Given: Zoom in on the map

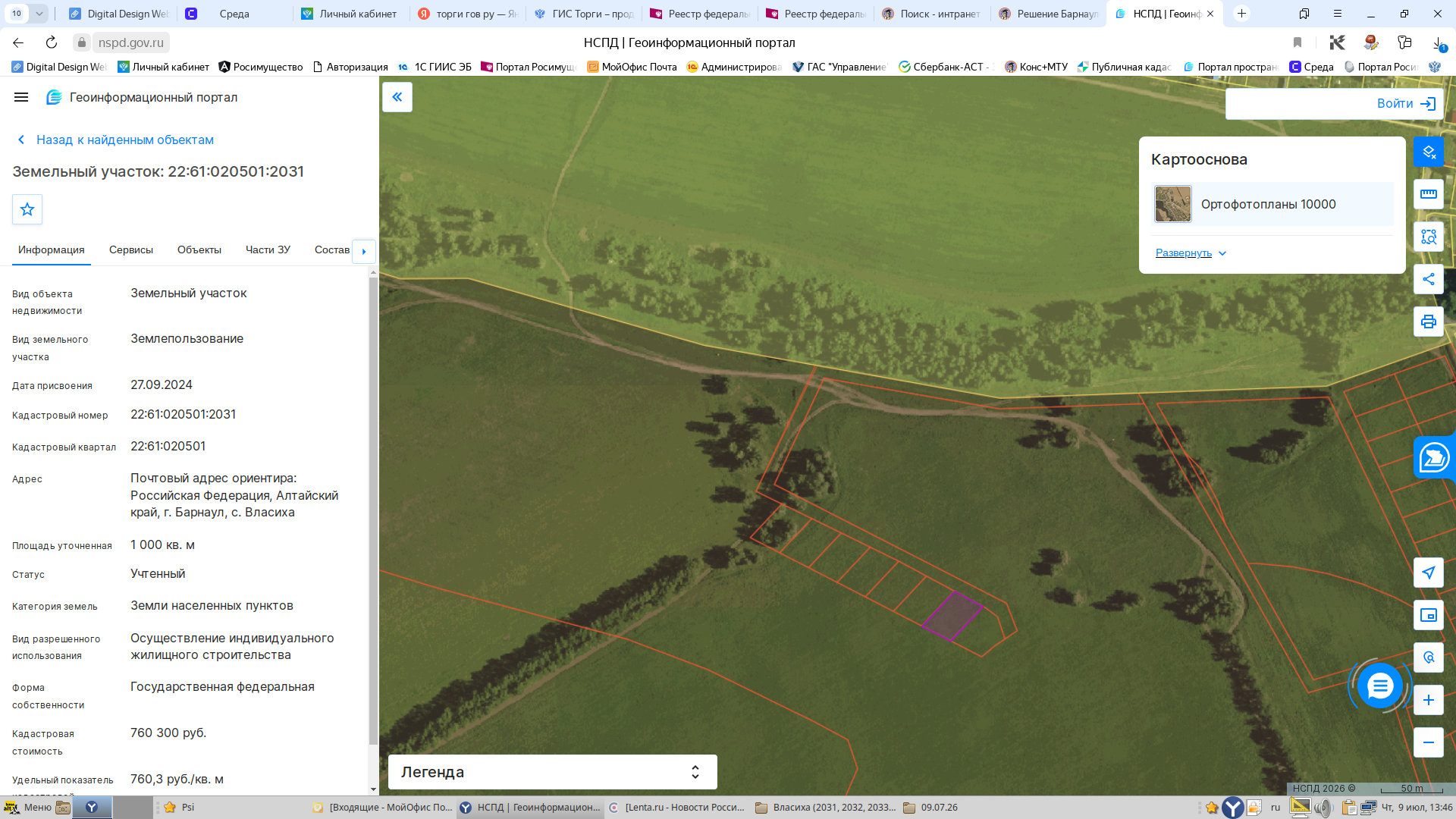Looking at the screenshot, I should (1429, 700).
